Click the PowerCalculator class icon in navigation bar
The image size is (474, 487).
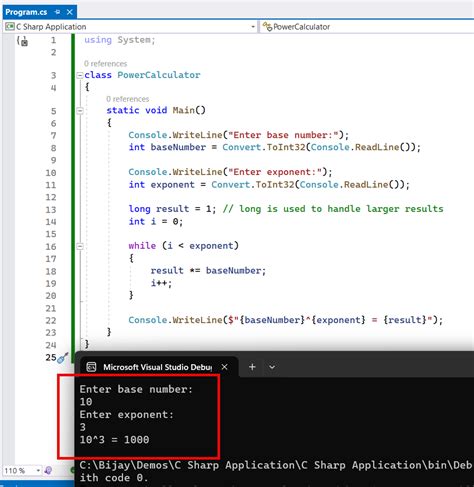click(x=267, y=27)
